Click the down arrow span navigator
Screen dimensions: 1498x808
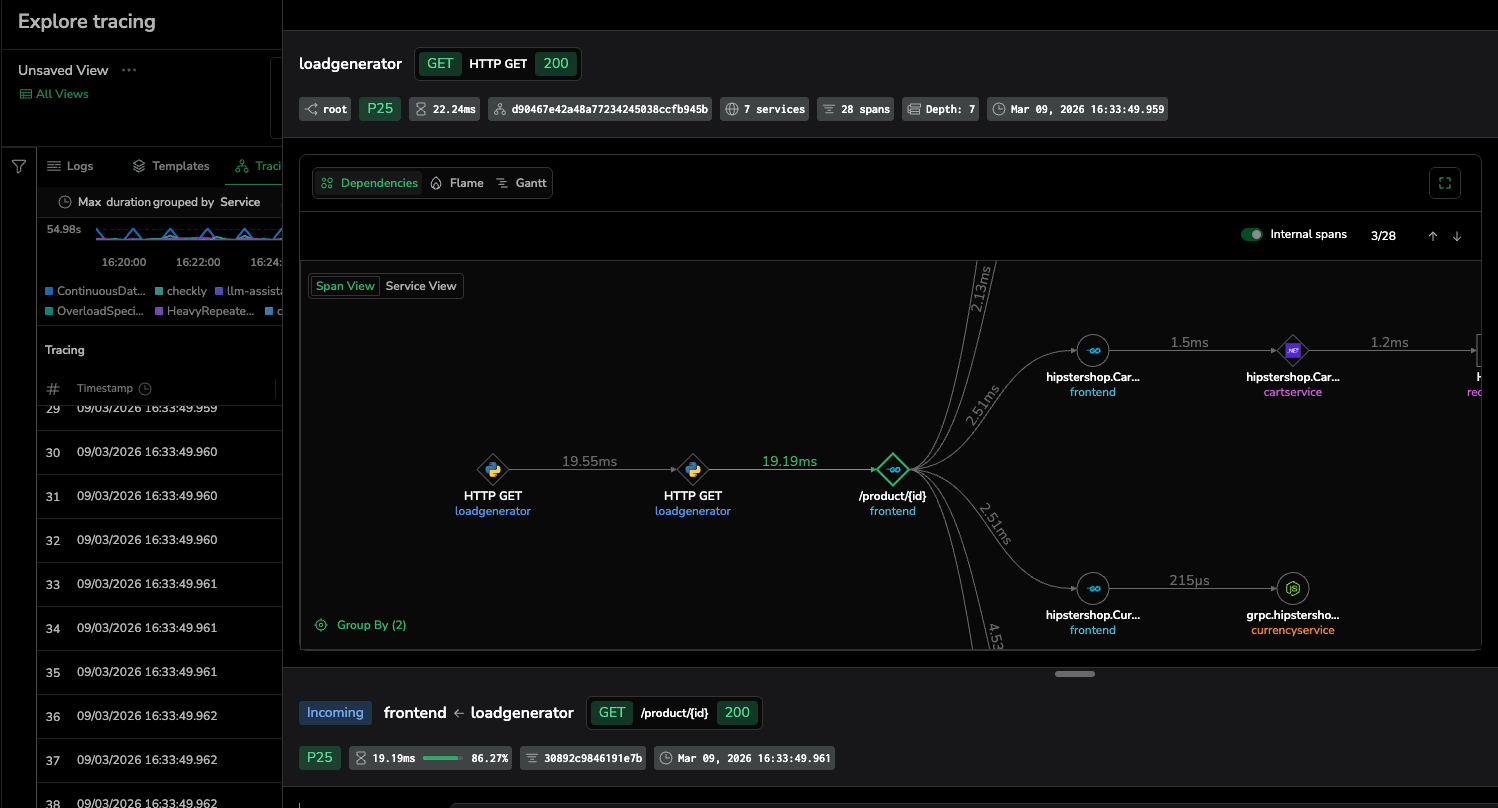1457,236
